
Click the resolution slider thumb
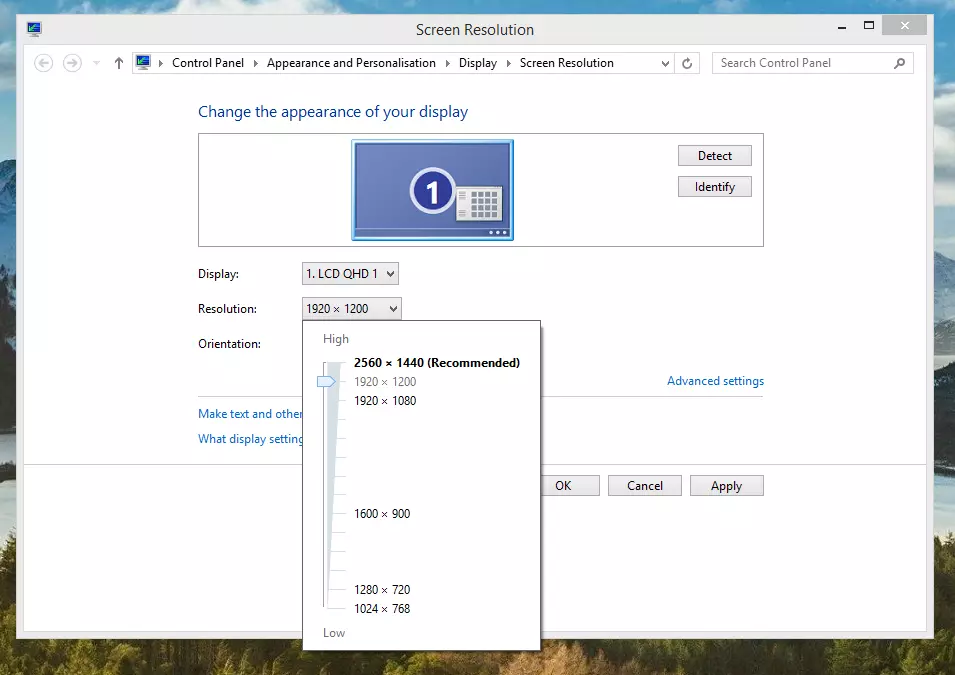[x=326, y=381]
